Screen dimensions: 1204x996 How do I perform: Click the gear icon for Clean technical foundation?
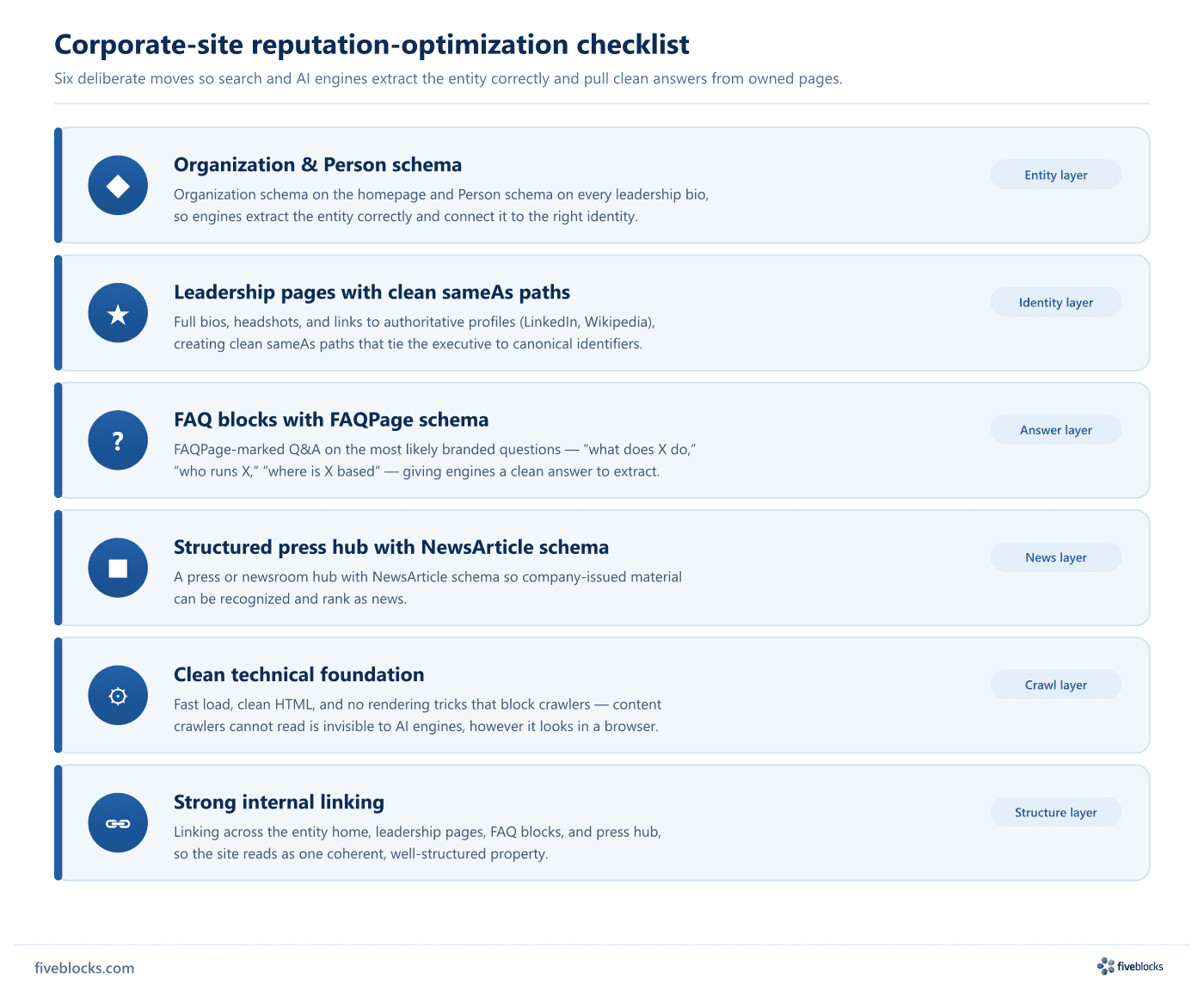click(x=118, y=695)
